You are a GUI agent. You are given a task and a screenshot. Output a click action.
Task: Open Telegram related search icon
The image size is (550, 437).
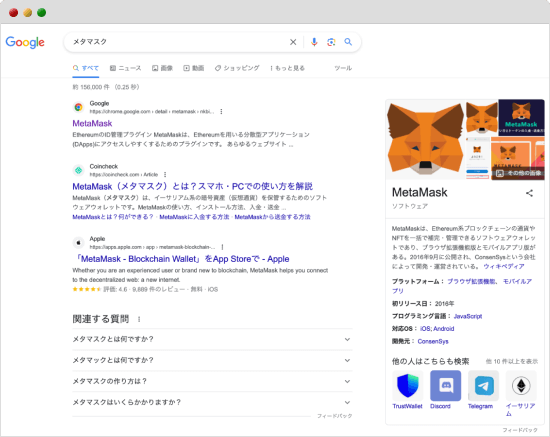coord(483,385)
